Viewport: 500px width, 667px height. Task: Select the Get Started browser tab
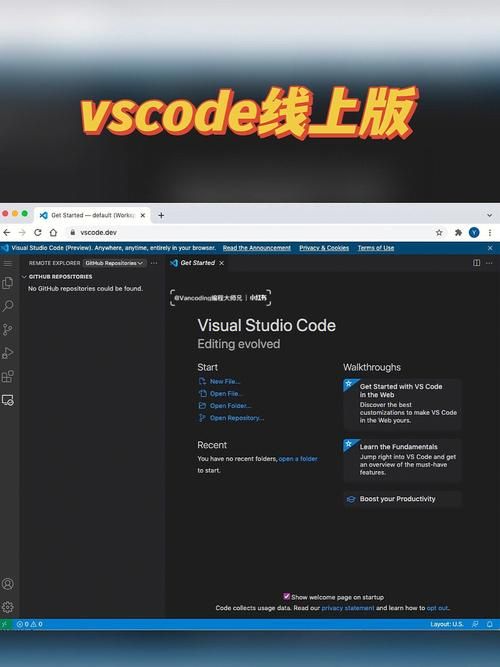pyautogui.click(x=92, y=215)
